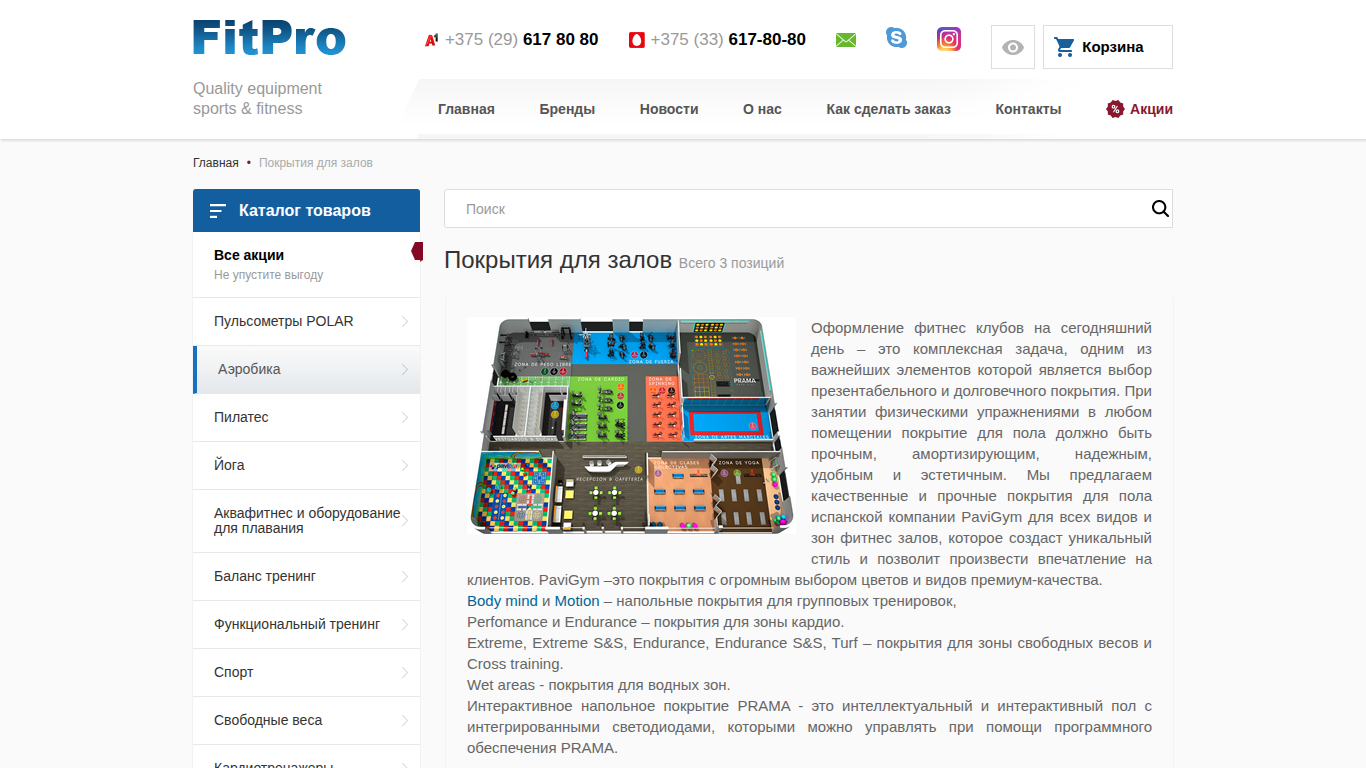
Task: Expand the Аквафитнес и оборудование chevron
Action: 405,521
